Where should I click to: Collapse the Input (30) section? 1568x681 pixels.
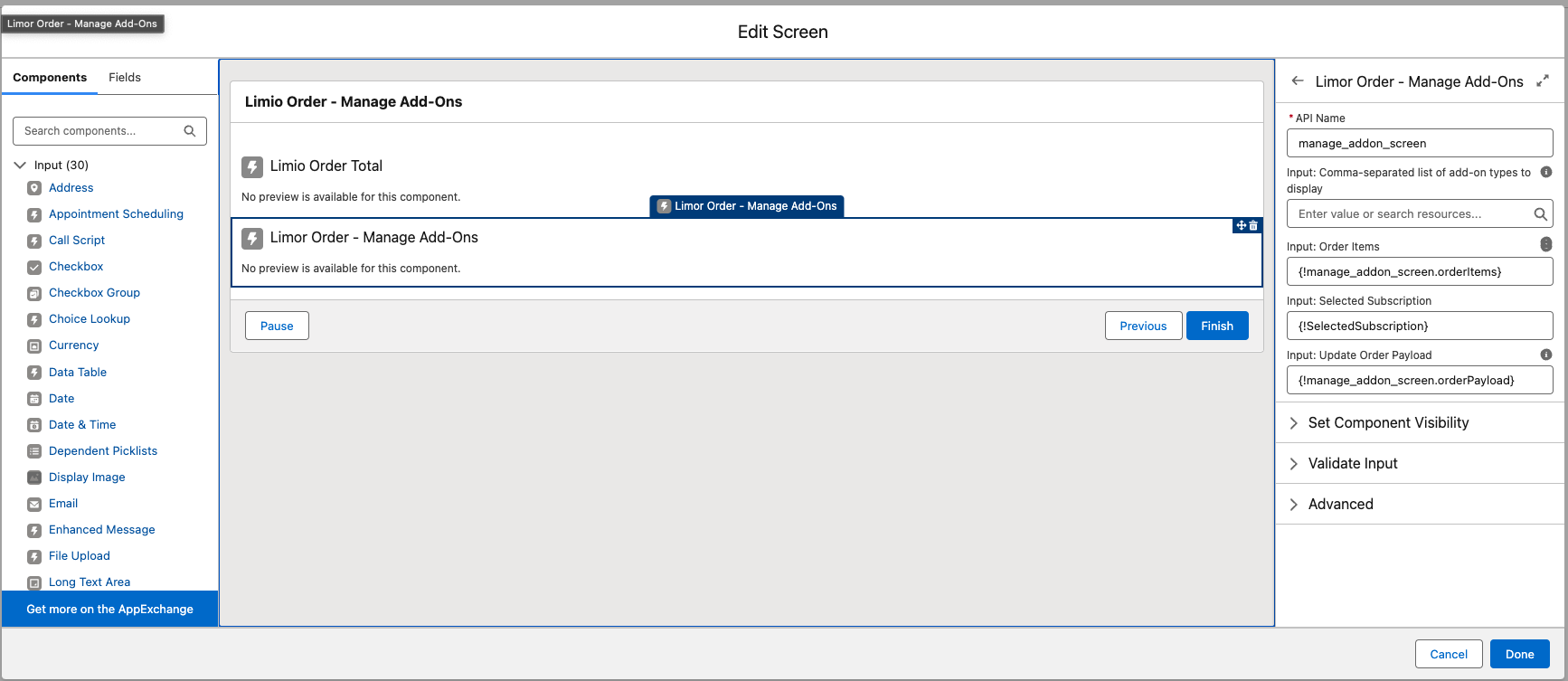pyautogui.click(x=20, y=166)
